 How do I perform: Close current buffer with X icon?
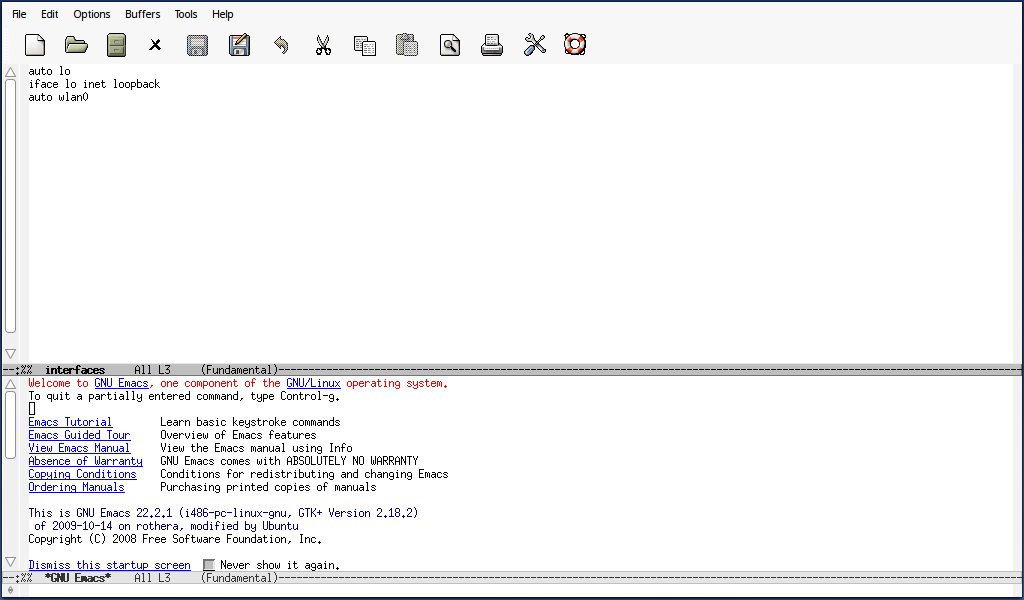pos(155,45)
